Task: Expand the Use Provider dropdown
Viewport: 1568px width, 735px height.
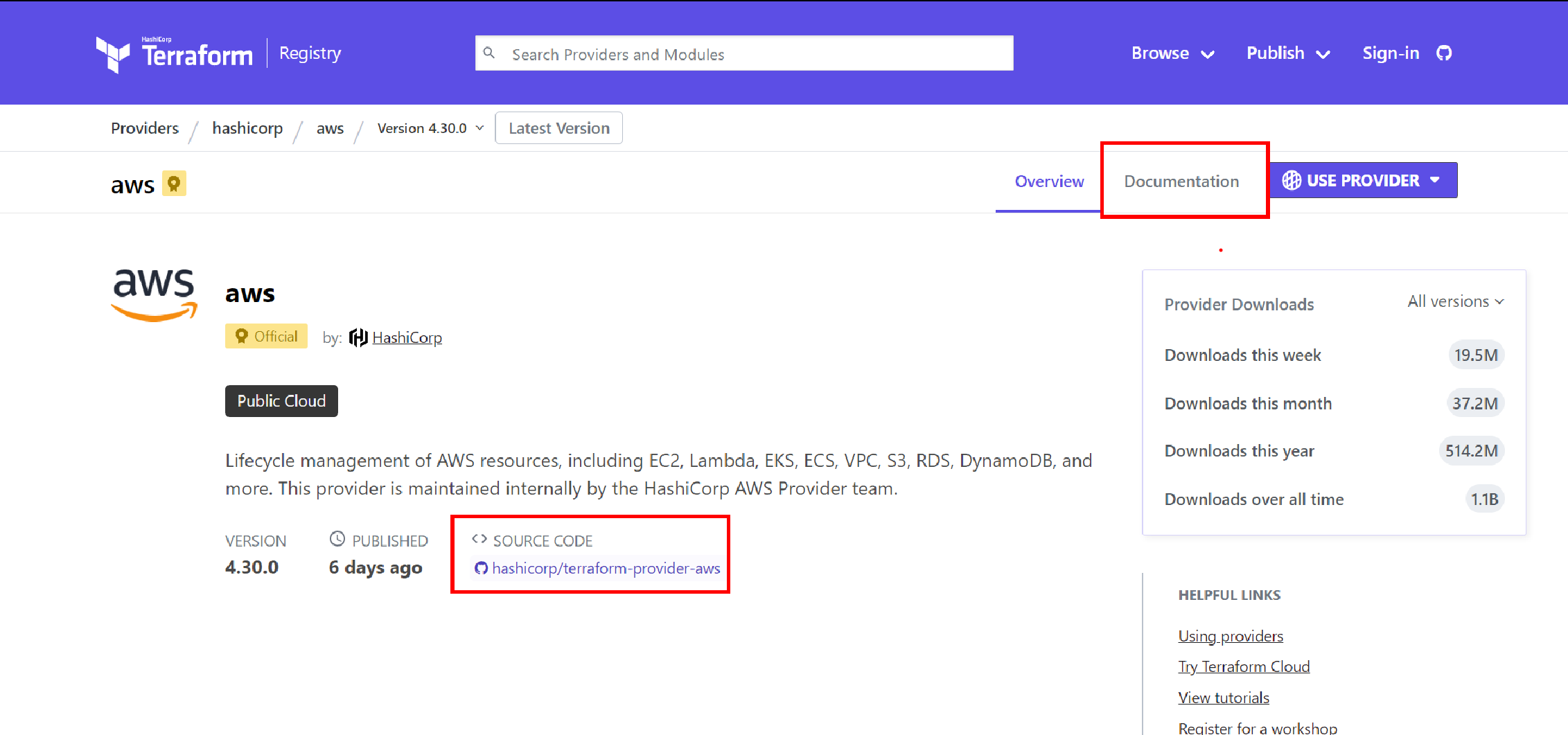Action: [1364, 180]
